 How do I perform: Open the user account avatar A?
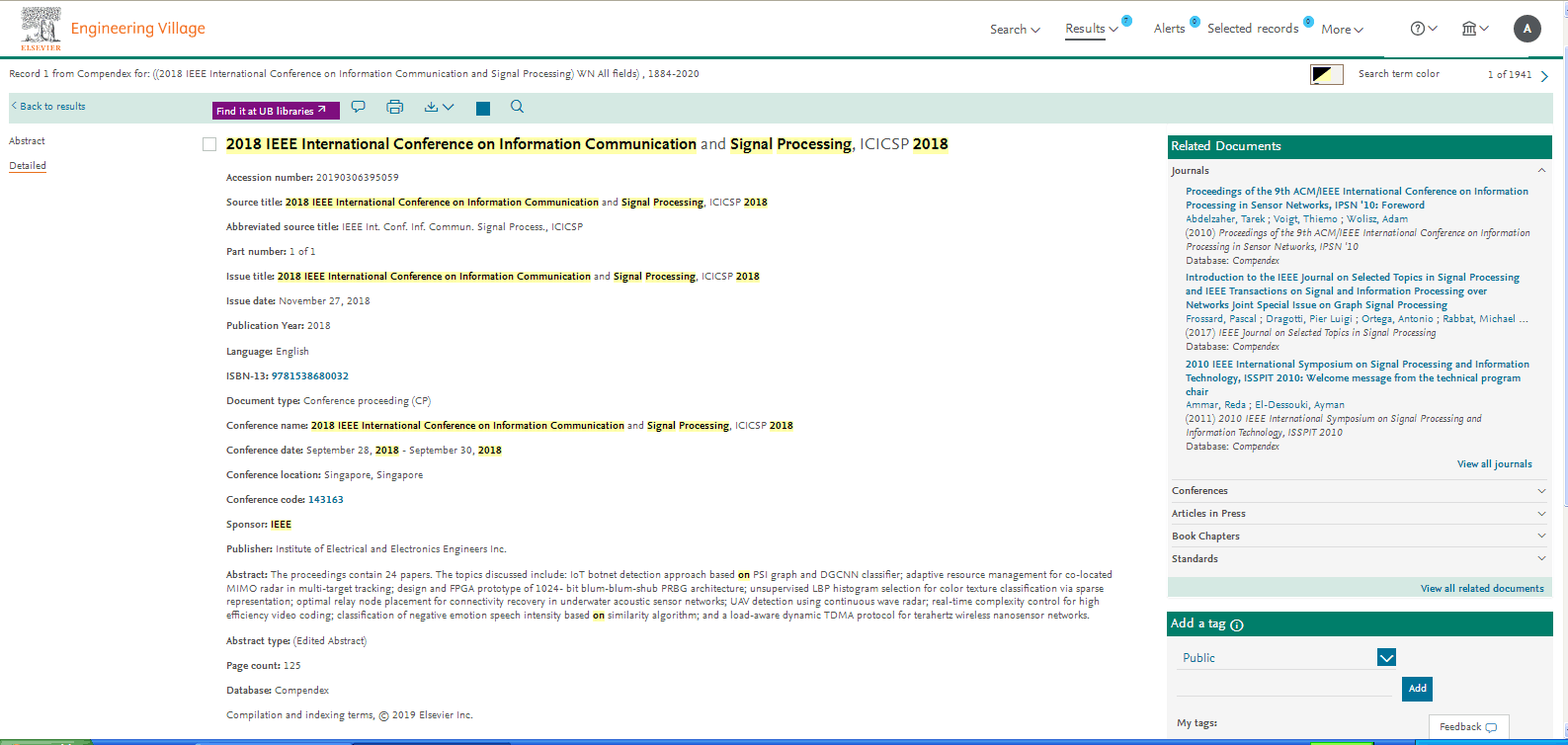(1527, 29)
